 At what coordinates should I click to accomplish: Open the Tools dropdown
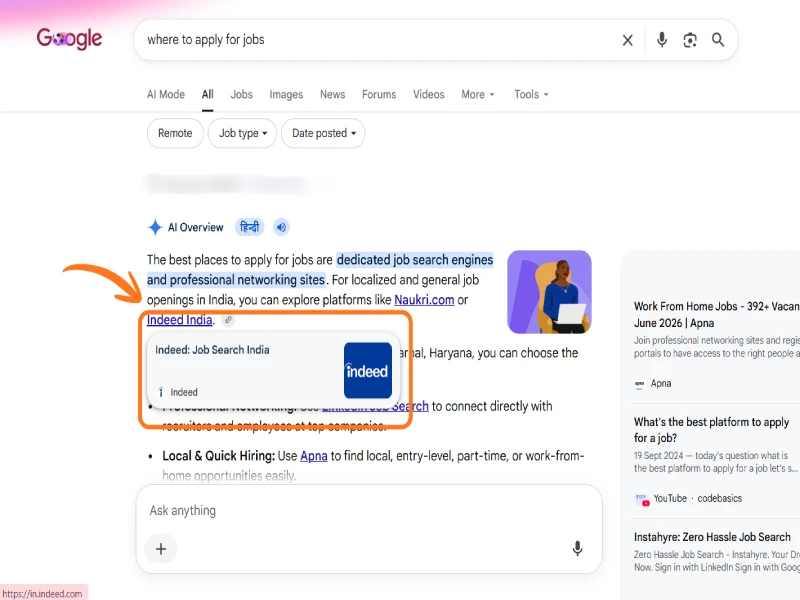coord(531,94)
